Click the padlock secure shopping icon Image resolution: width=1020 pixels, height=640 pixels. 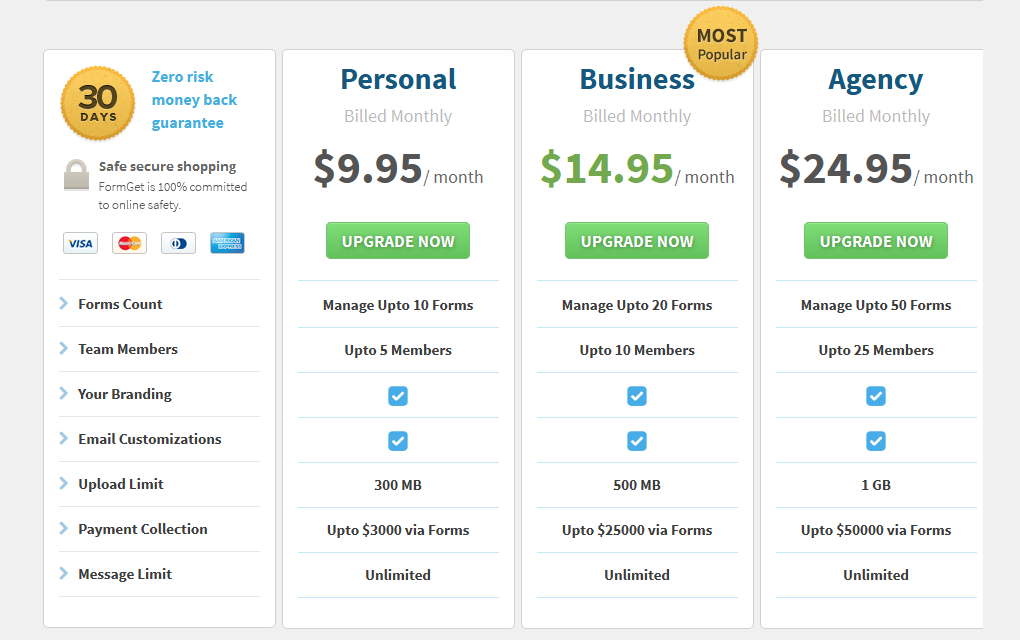click(76, 176)
